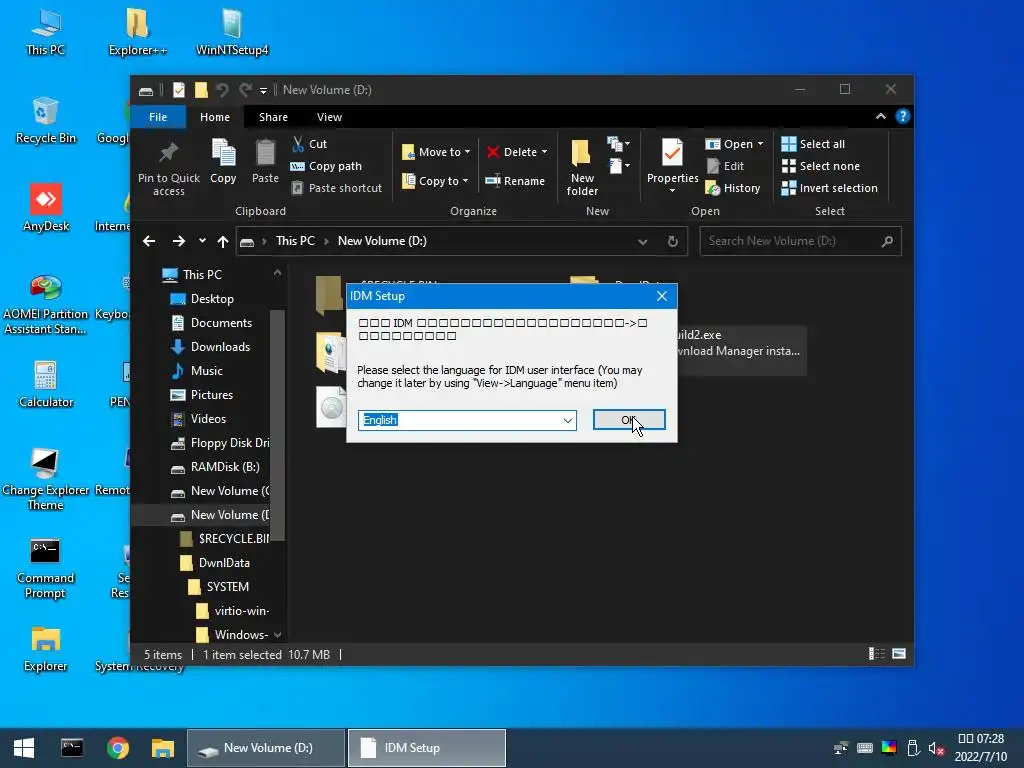This screenshot has height=768, width=1024.
Task: Open Chrome from the taskbar
Action: click(x=118, y=748)
